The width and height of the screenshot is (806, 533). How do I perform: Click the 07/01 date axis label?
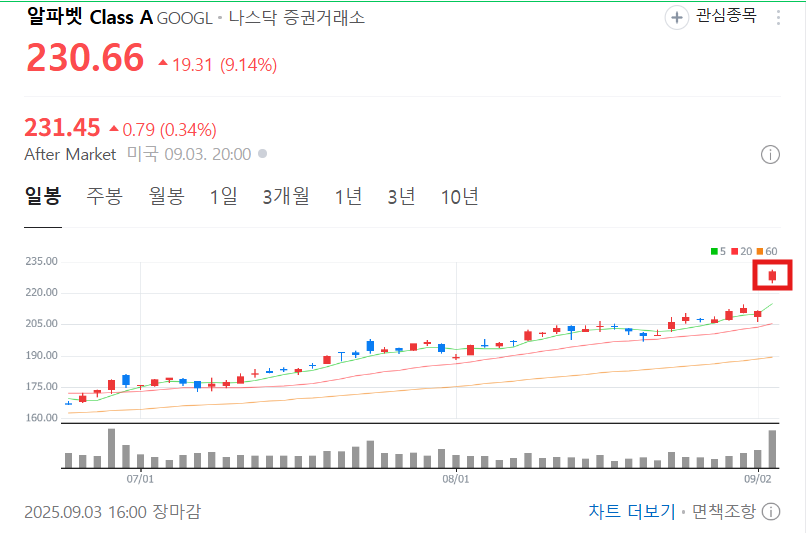140,479
